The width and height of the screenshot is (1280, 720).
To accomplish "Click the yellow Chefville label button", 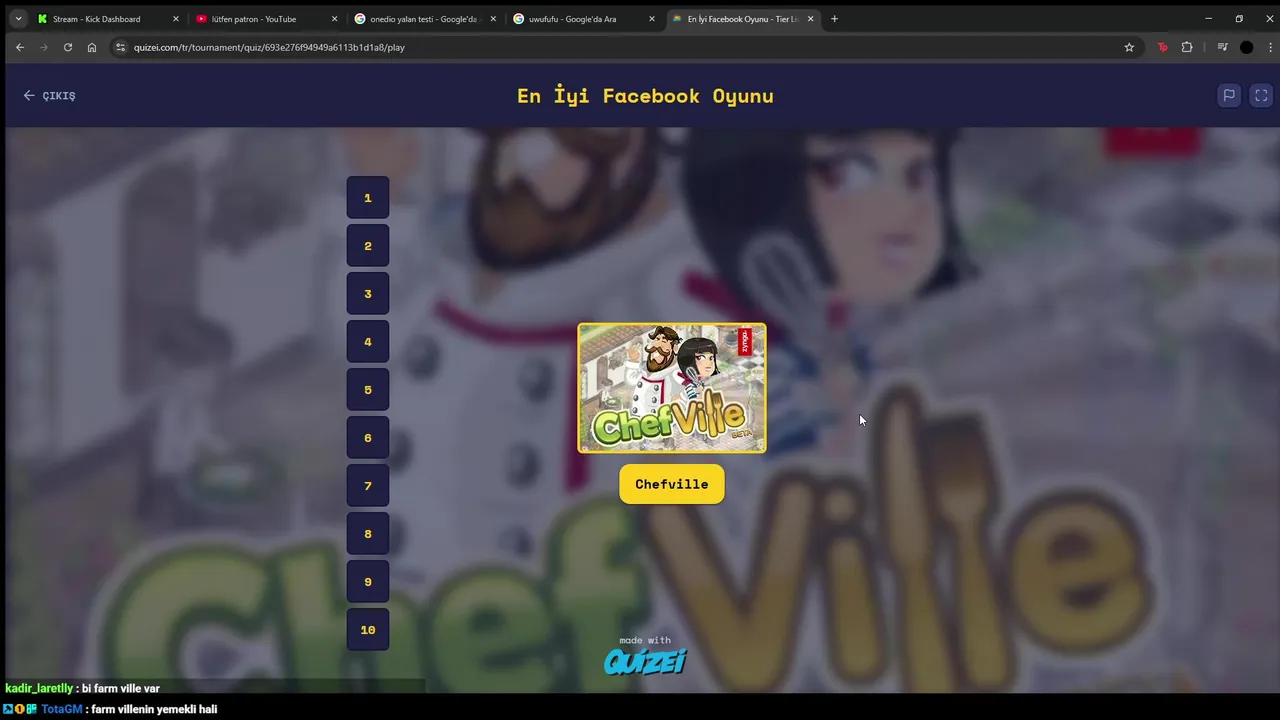I will point(672,484).
